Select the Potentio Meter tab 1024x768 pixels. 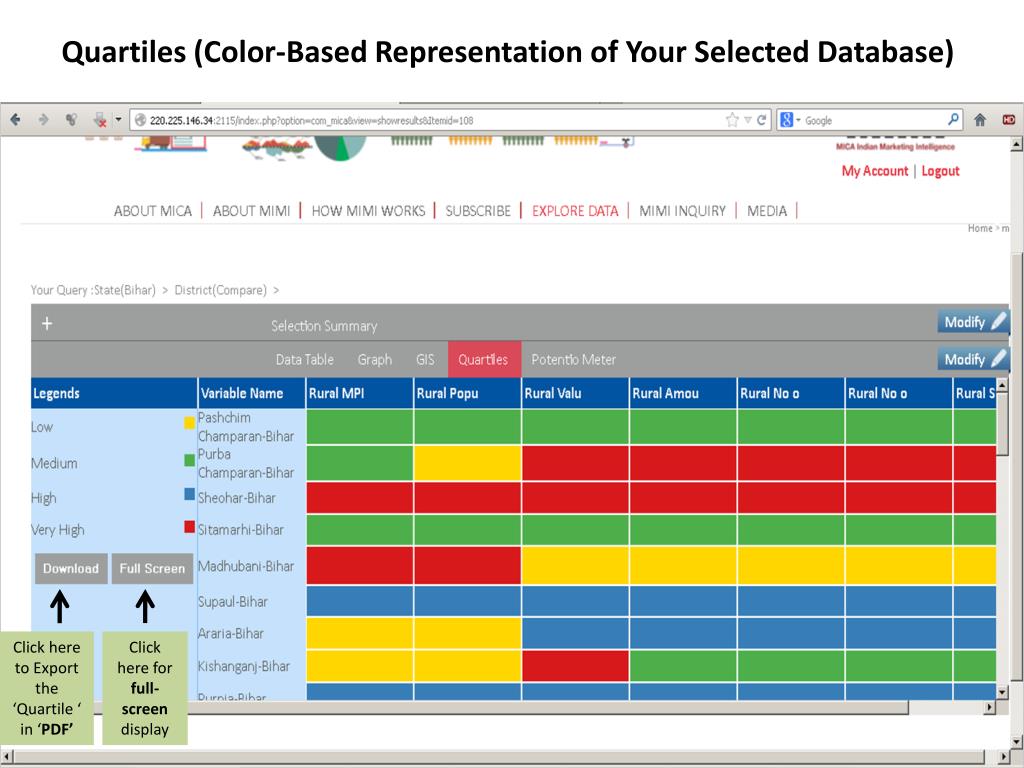[x=573, y=360]
